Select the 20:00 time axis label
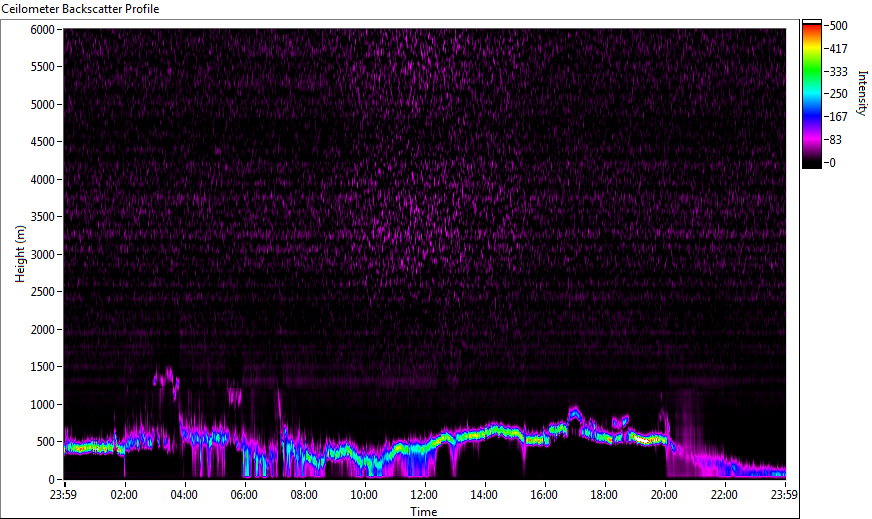The height and width of the screenshot is (519, 872). tap(665, 495)
